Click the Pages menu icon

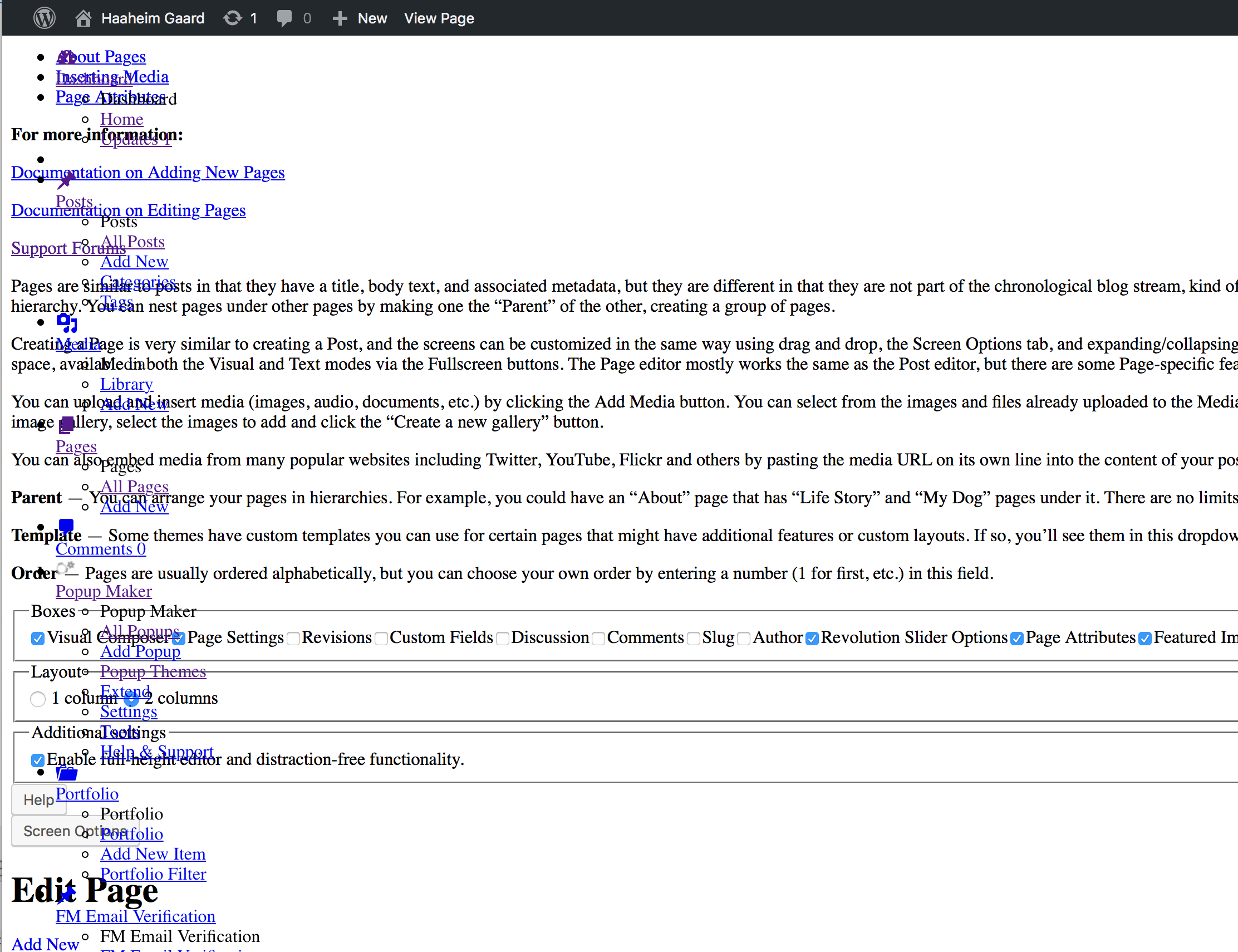click(x=66, y=424)
